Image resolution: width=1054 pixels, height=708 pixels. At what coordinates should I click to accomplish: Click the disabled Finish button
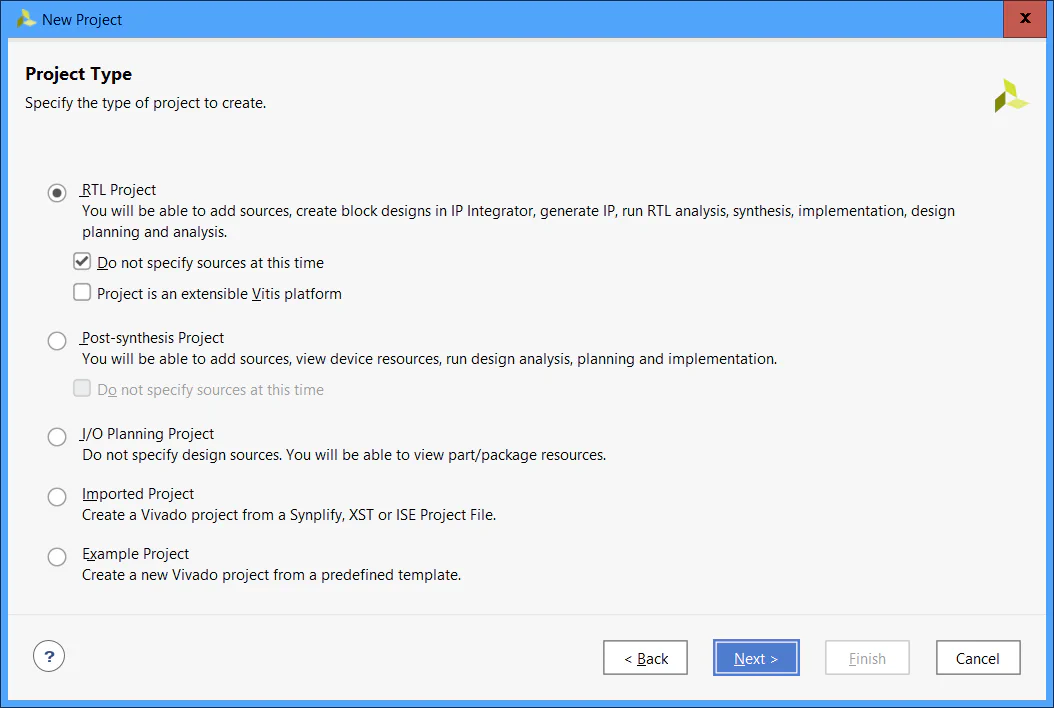[x=867, y=658]
